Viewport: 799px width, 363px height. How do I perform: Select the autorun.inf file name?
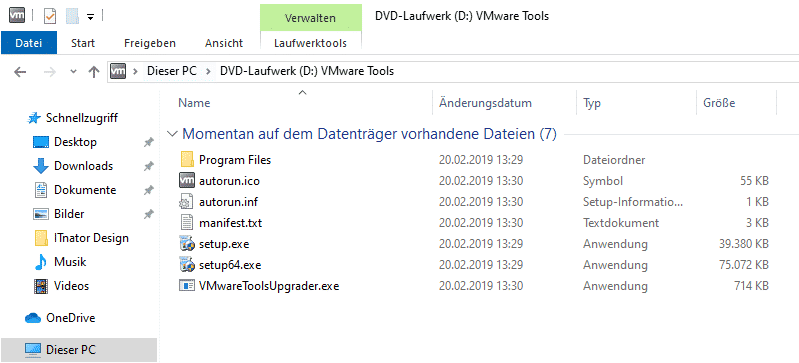(x=228, y=202)
